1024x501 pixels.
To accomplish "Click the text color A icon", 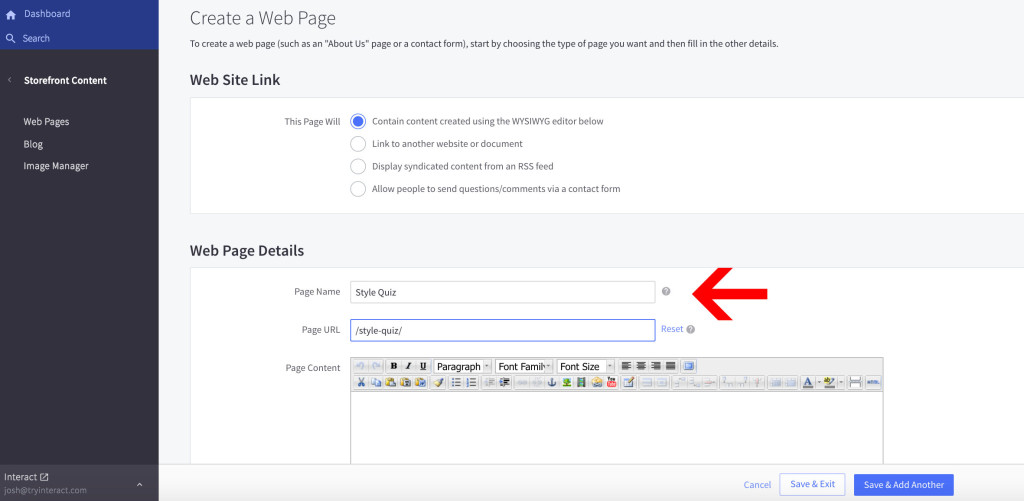I will click(808, 383).
